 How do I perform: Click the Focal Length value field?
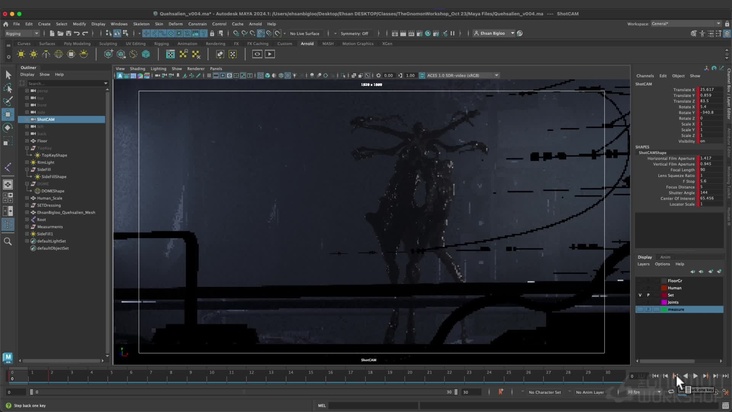click(710, 170)
